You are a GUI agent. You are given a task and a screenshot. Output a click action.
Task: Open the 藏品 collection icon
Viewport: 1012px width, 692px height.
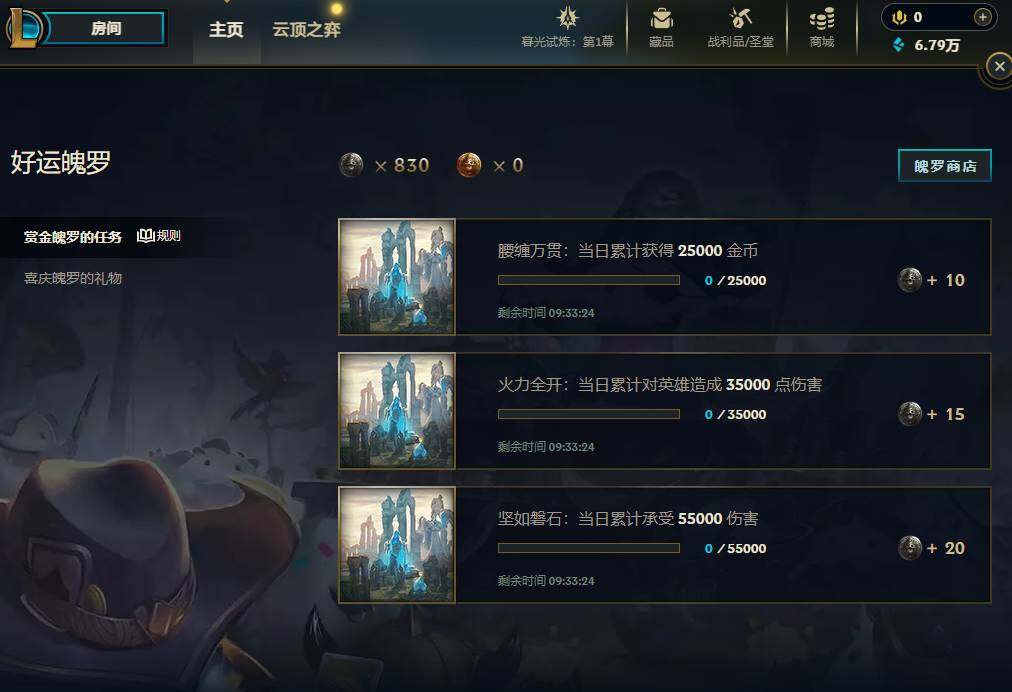661,19
